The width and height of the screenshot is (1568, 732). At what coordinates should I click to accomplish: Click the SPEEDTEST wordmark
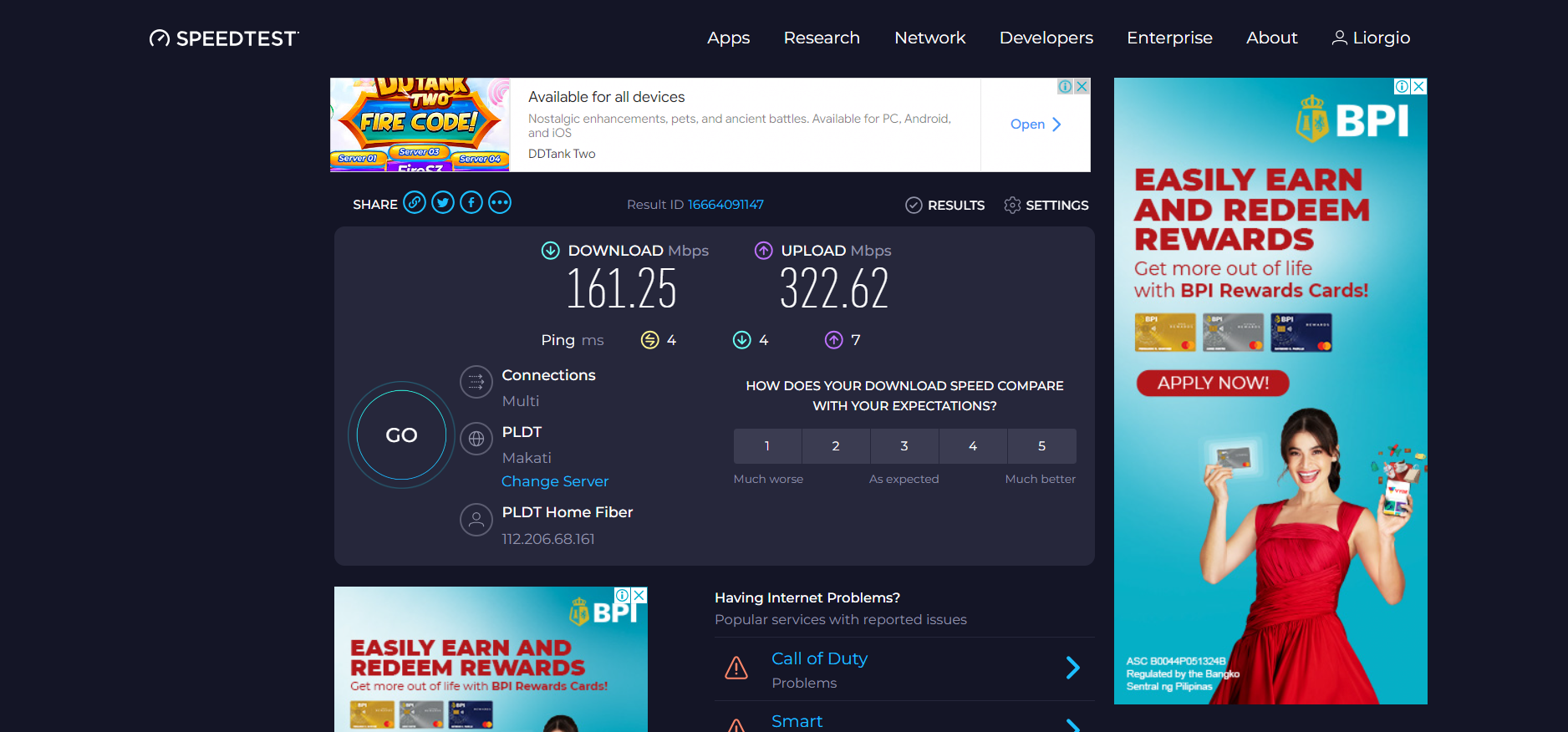click(237, 38)
